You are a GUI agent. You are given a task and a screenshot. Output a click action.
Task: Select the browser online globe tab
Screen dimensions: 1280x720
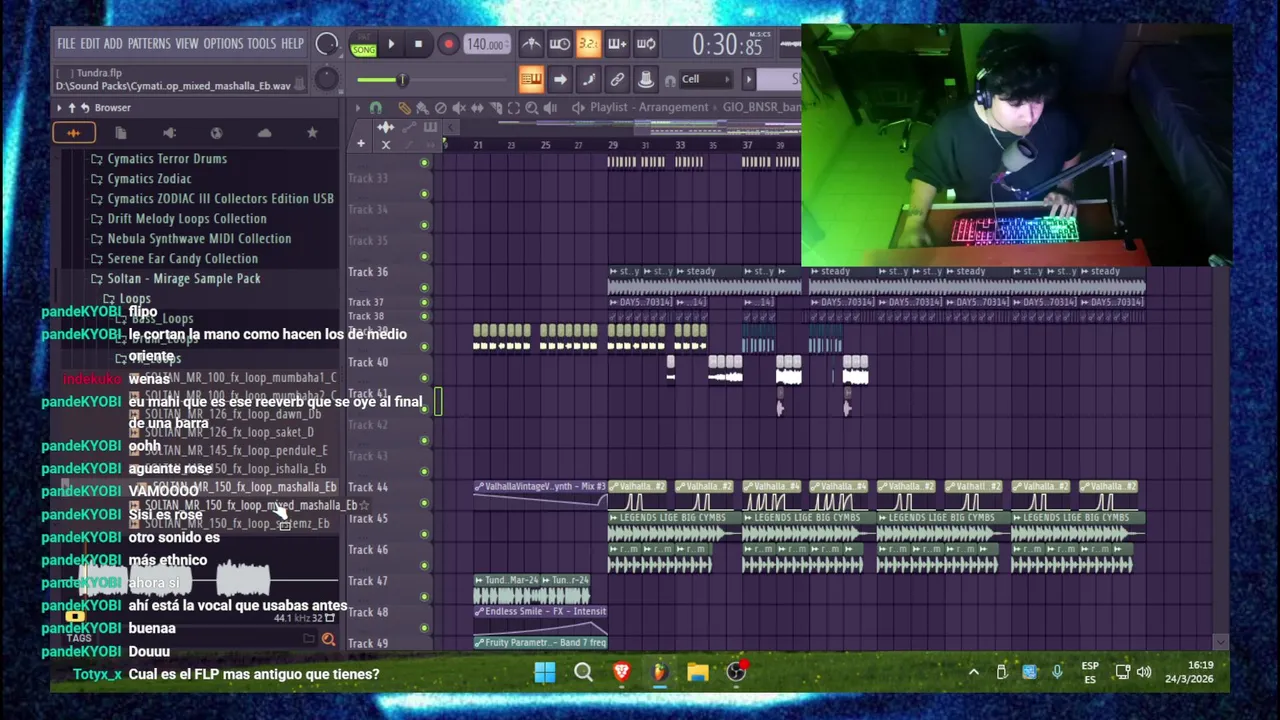tap(216, 132)
